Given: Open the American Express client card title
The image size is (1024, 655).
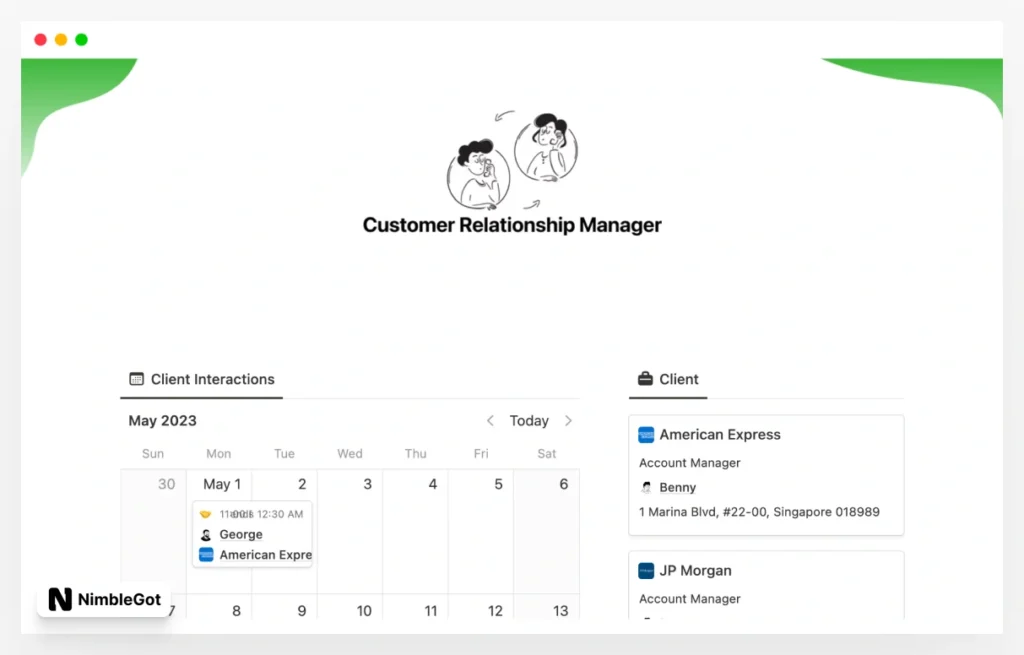Looking at the screenshot, I should point(720,434).
